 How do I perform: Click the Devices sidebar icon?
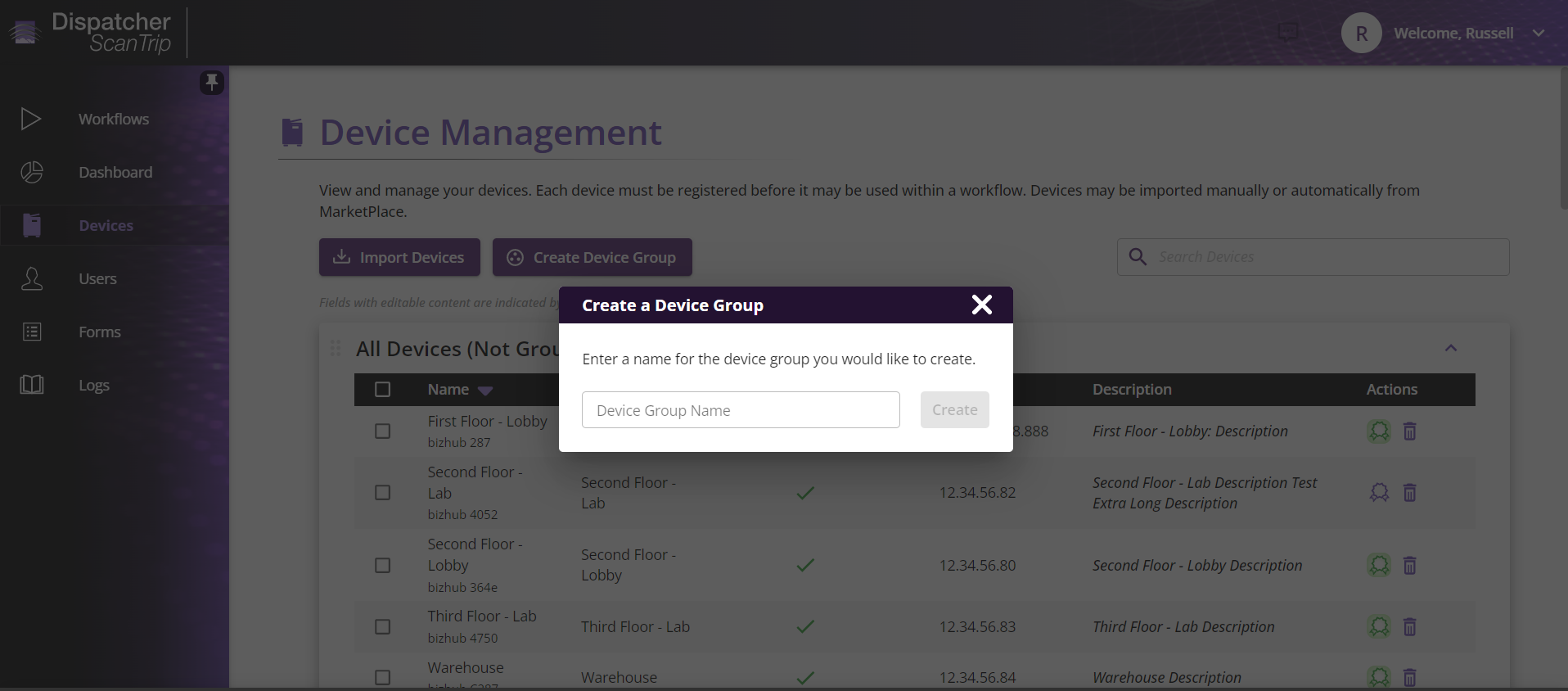click(x=32, y=225)
